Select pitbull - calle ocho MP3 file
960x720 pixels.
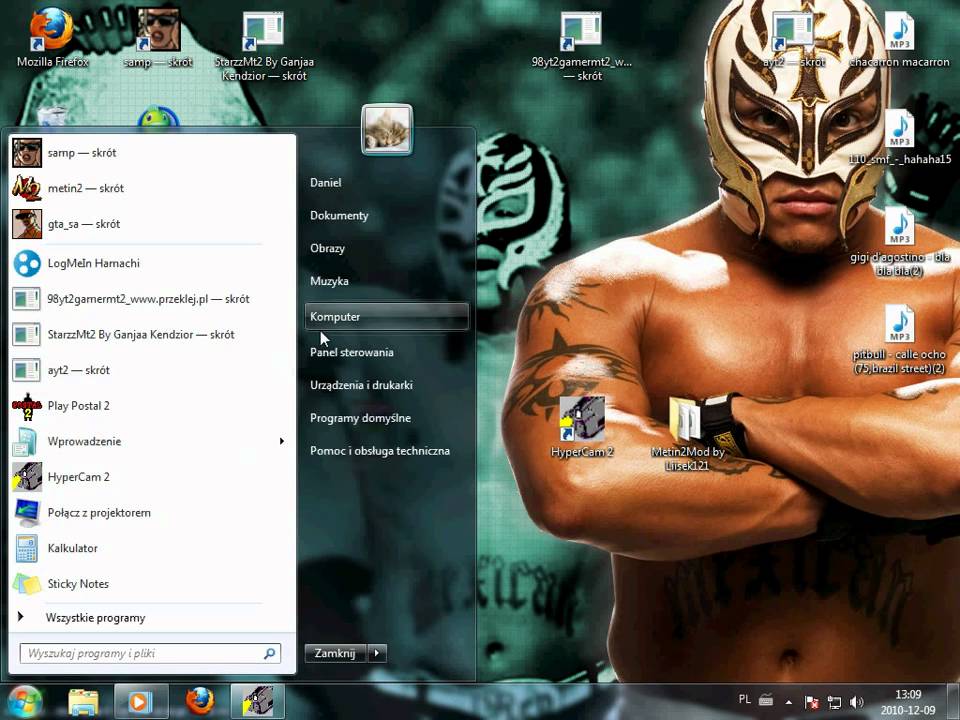point(899,339)
